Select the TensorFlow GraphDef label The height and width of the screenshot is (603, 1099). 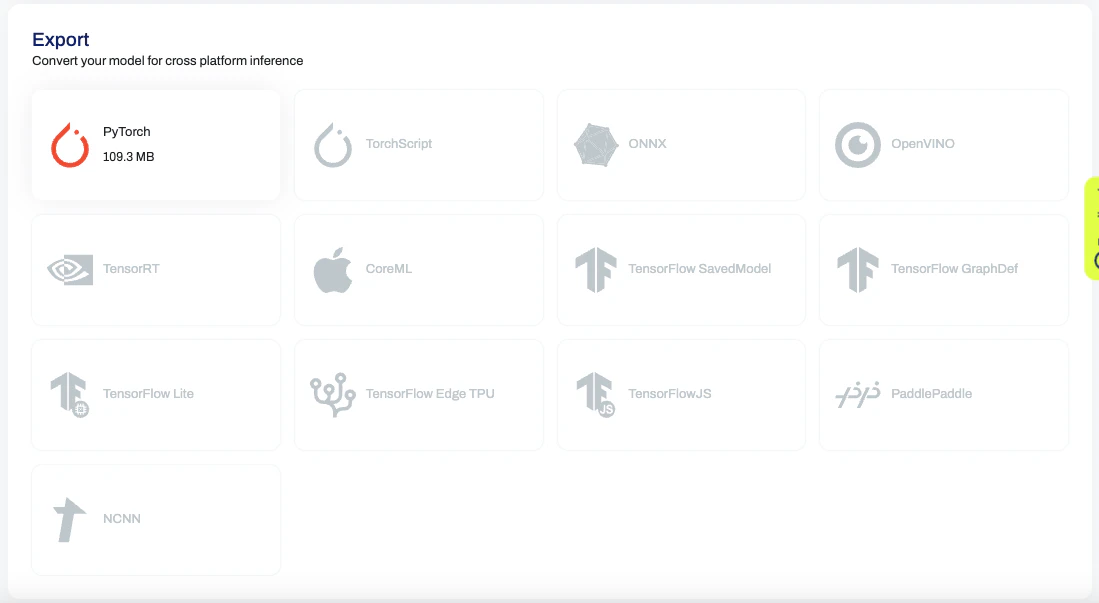(954, 269)
